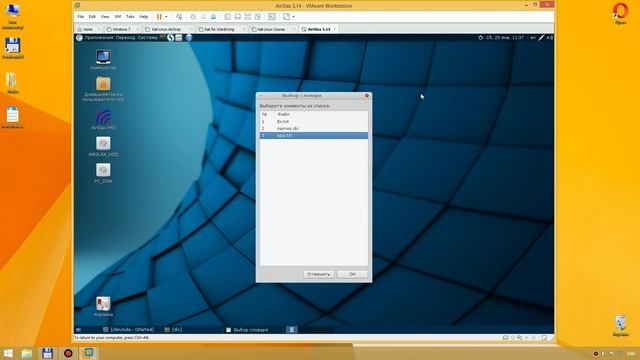This screenshot has height=360, width=640.
Task: Confirm the dictionary selection with OK
Action: (x=352, y=274)
